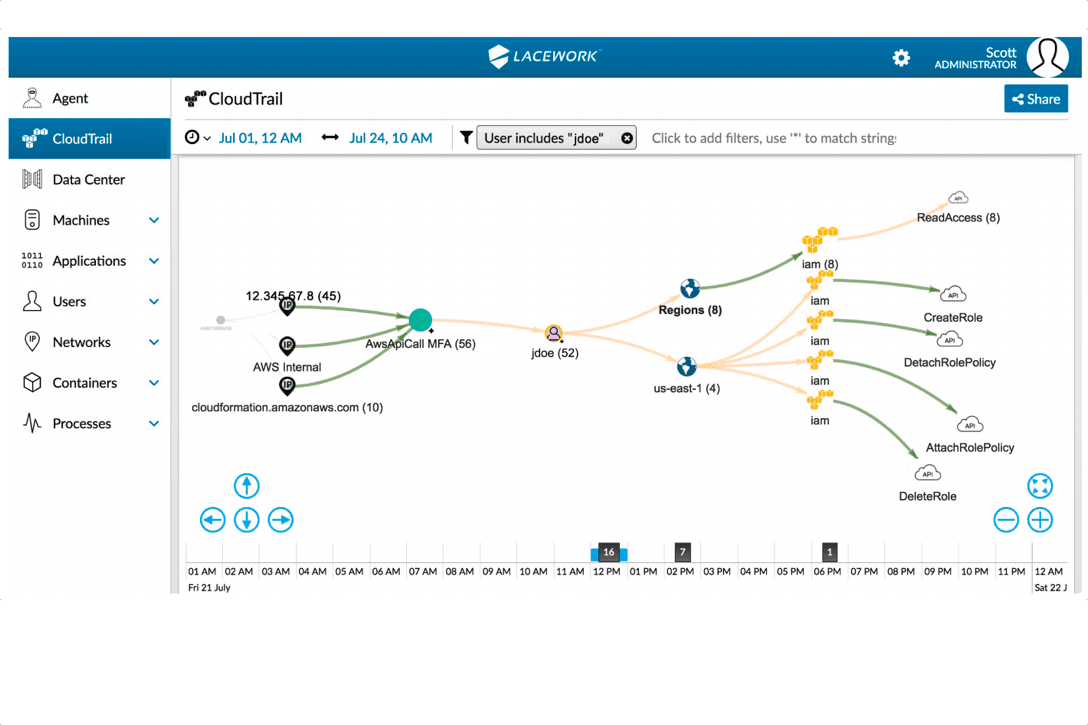Click start date Jul 01, 12 AM

(260, 138)
